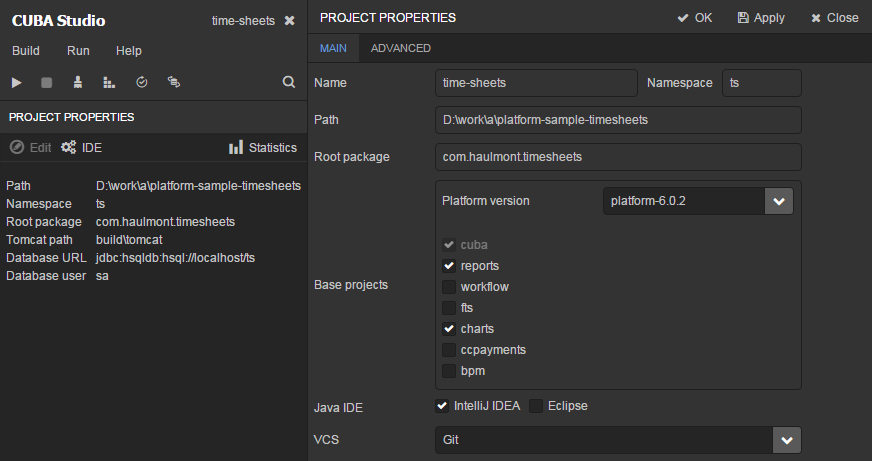
Task: Click the broom clean icon in toolbar
Action: pyautogui.click(x=78, y=82)
